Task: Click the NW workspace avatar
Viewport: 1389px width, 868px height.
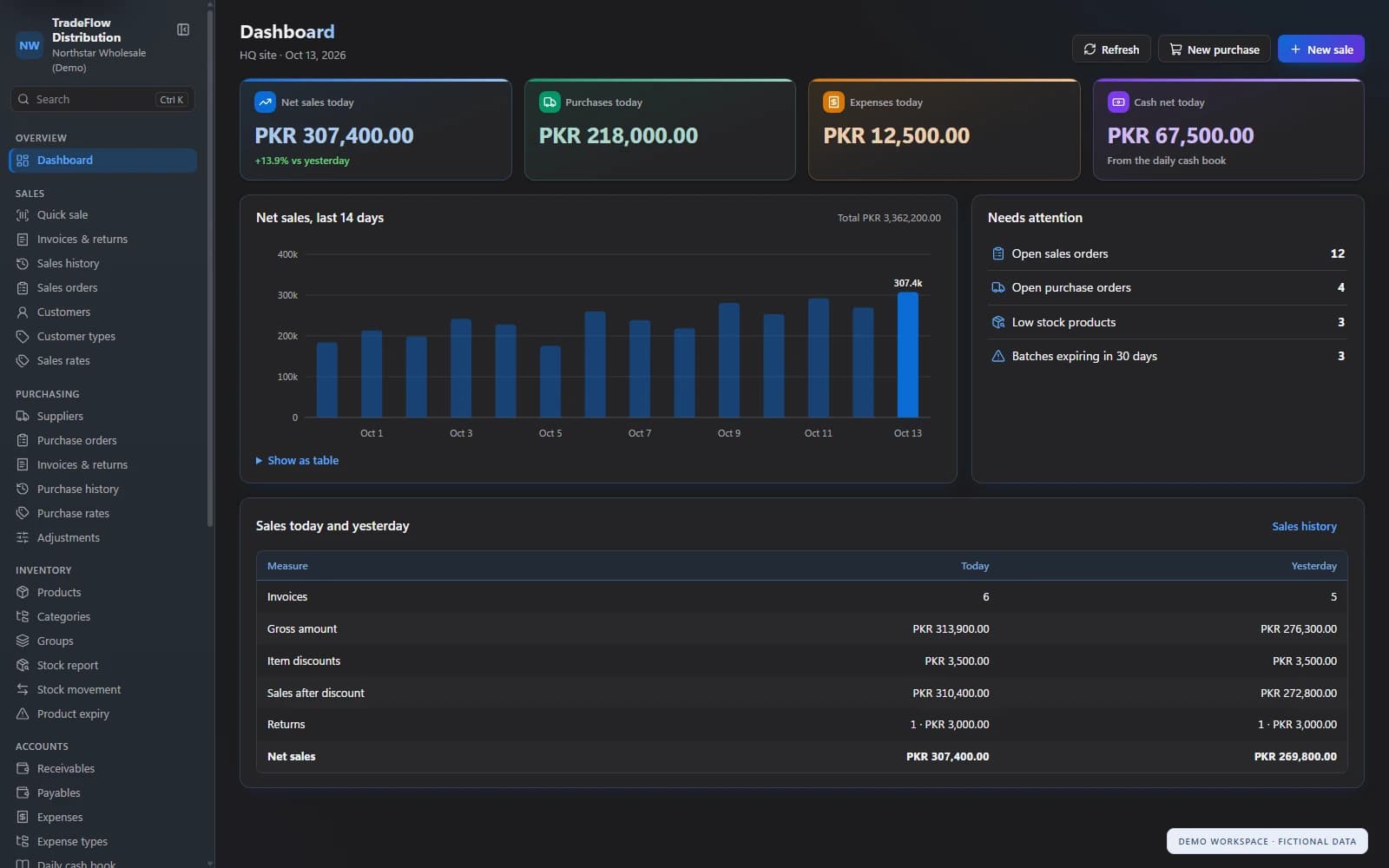Action: [x=30, y=45]
